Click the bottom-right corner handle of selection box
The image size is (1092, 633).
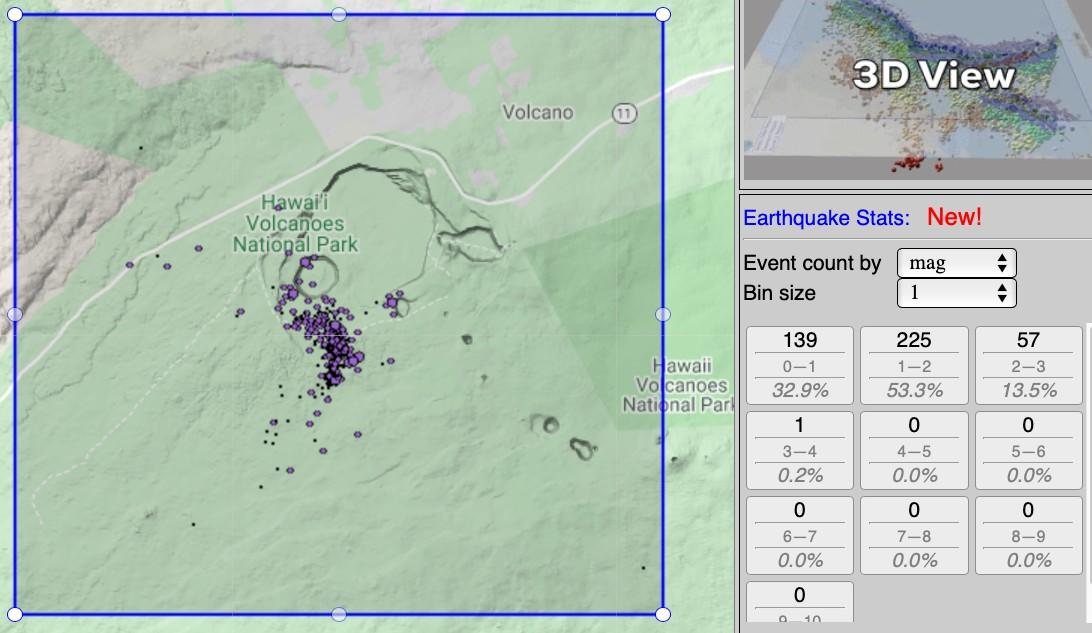point(663,613)
